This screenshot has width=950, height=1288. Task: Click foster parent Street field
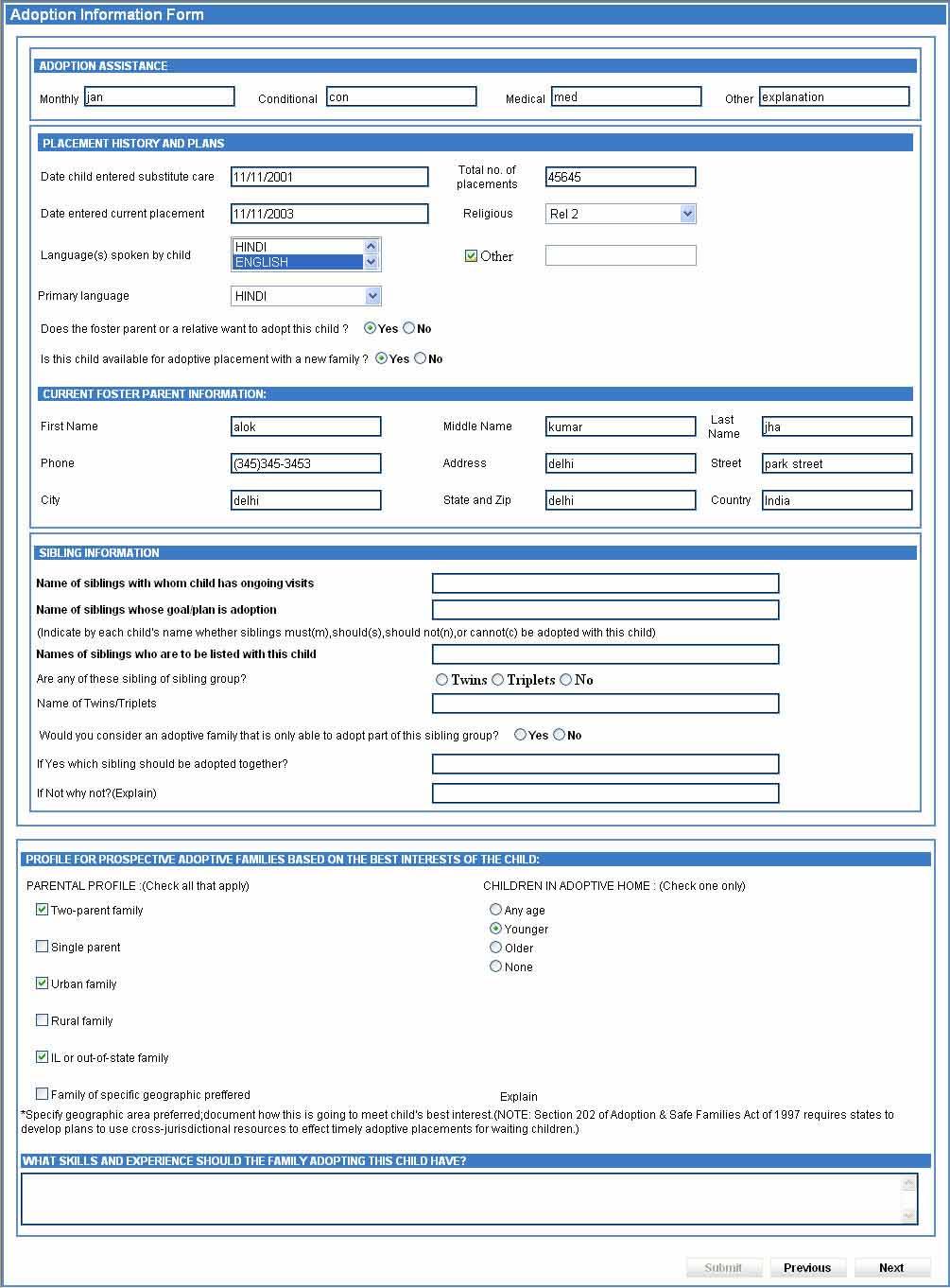coord(837,463)
